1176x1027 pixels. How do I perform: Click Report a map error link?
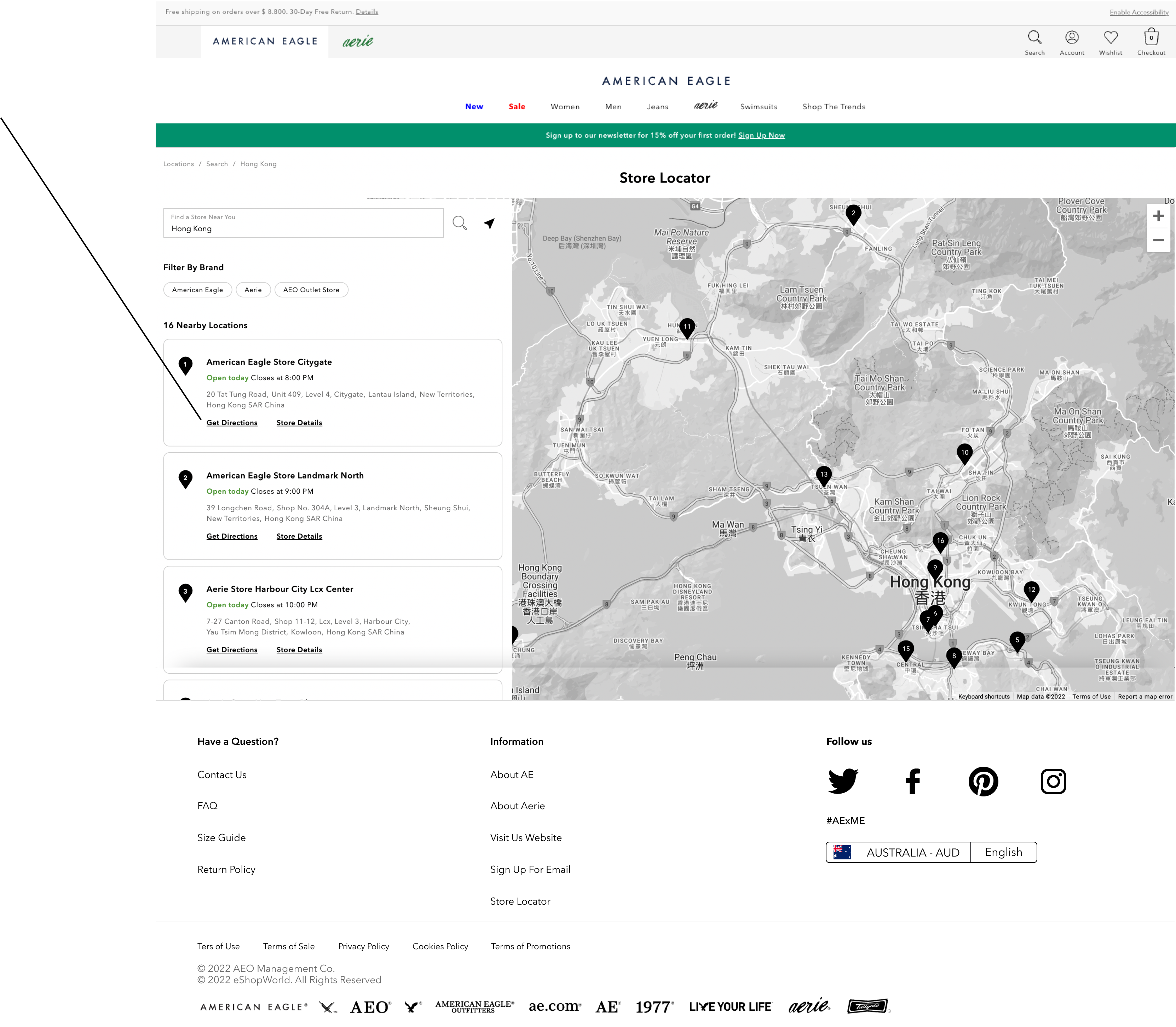(1145, 697)
